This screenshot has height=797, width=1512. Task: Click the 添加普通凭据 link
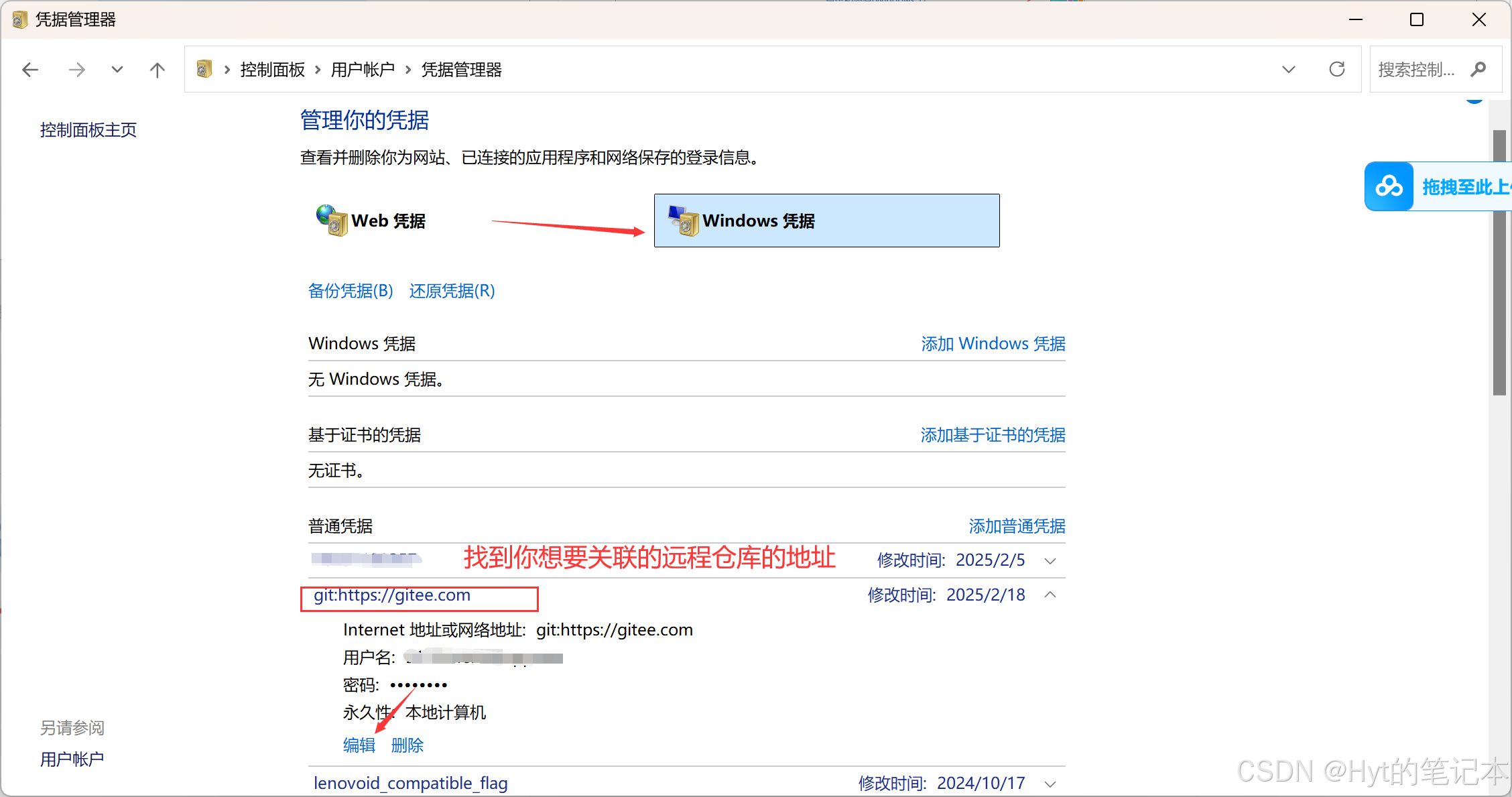1016,526
